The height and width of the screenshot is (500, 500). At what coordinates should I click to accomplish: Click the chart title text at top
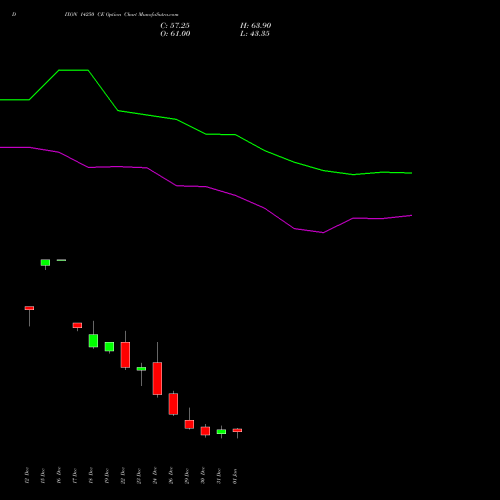coord(122,15)
